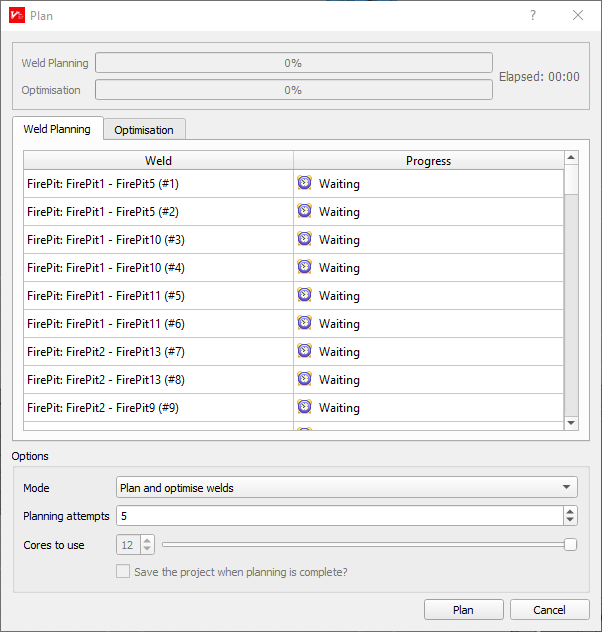Click the waiting clock icon for weld #4

coord(305,267)
